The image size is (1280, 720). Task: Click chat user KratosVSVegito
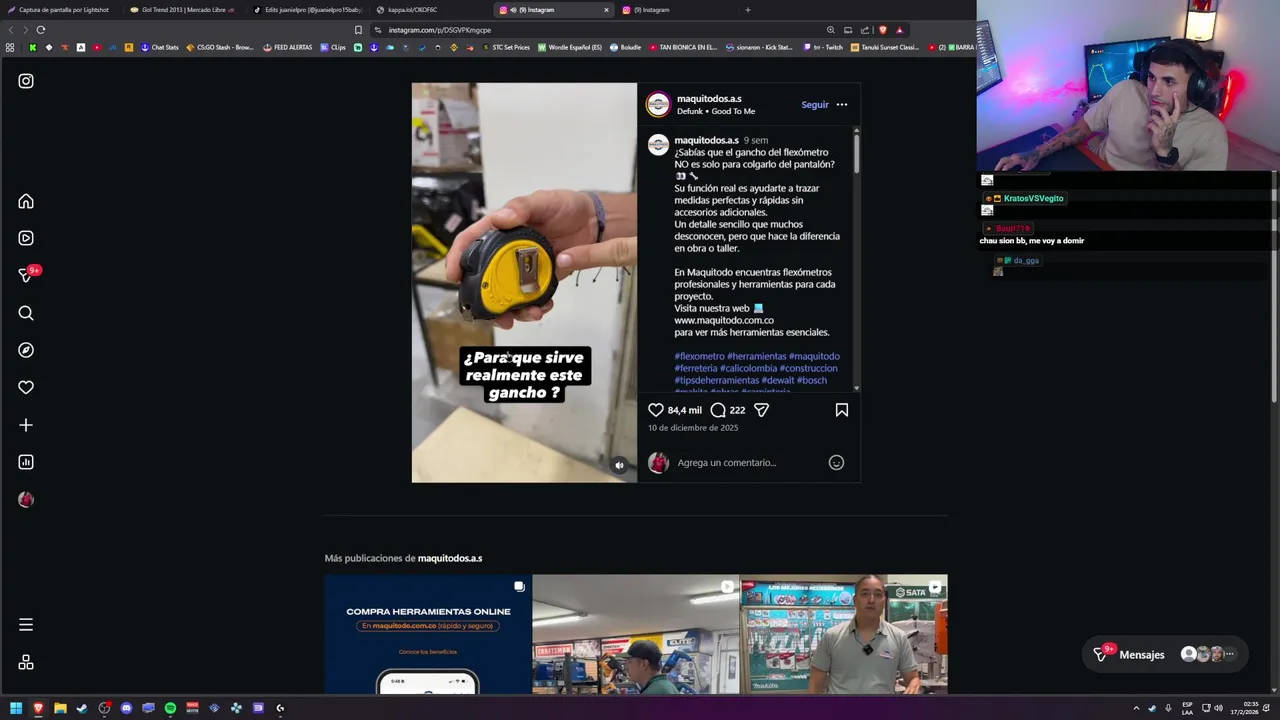click(1033, 198)
